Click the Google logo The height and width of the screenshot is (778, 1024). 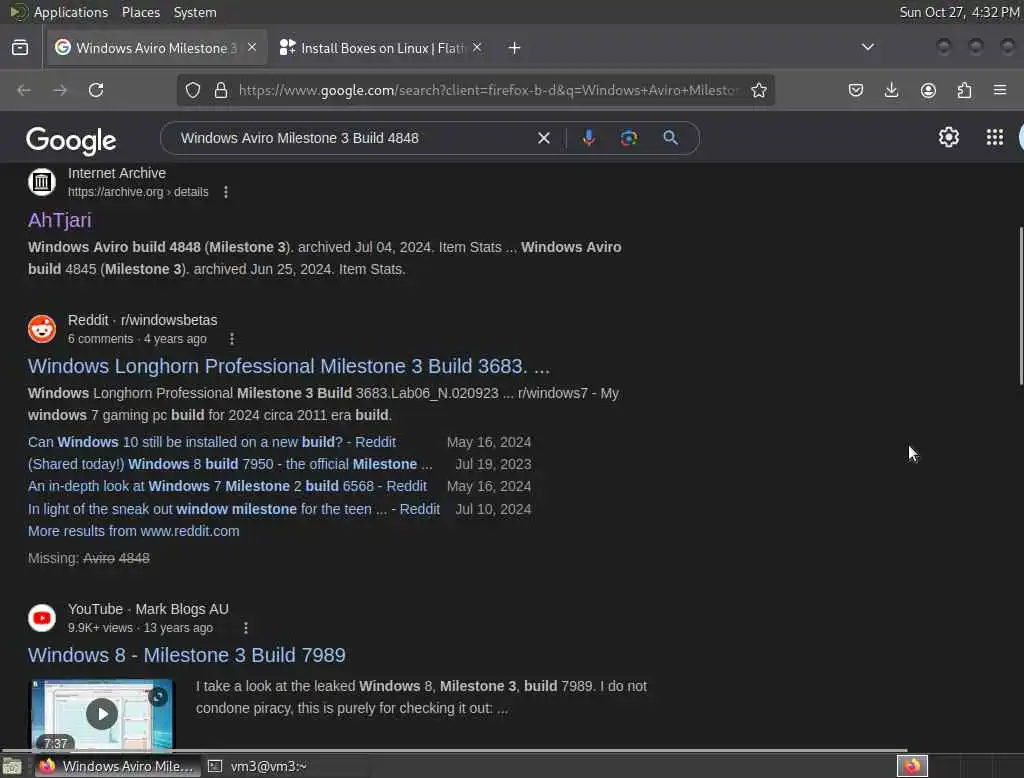coord(71,140)
